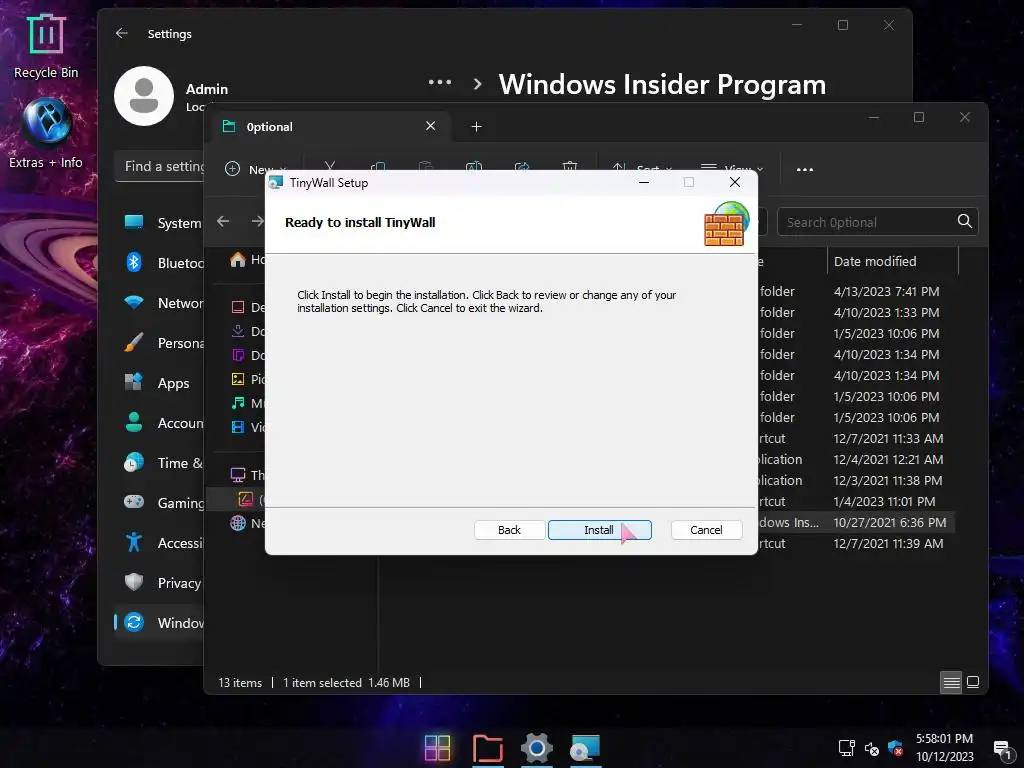This screenshot has height=768, width=1024.
Task: Click the Accessibility figure icon in Settings
Action: click(x=134, y=542)
